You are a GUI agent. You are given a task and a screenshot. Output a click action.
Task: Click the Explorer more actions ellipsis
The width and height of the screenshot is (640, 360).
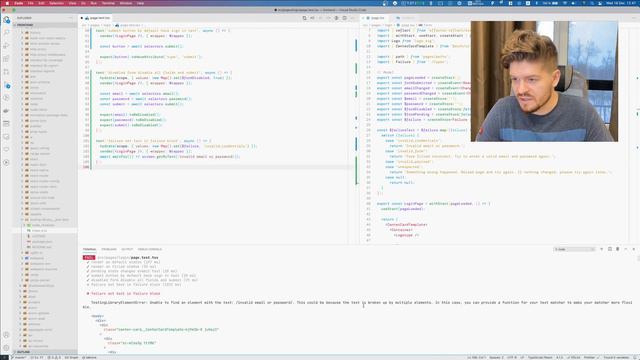point(71,18)
